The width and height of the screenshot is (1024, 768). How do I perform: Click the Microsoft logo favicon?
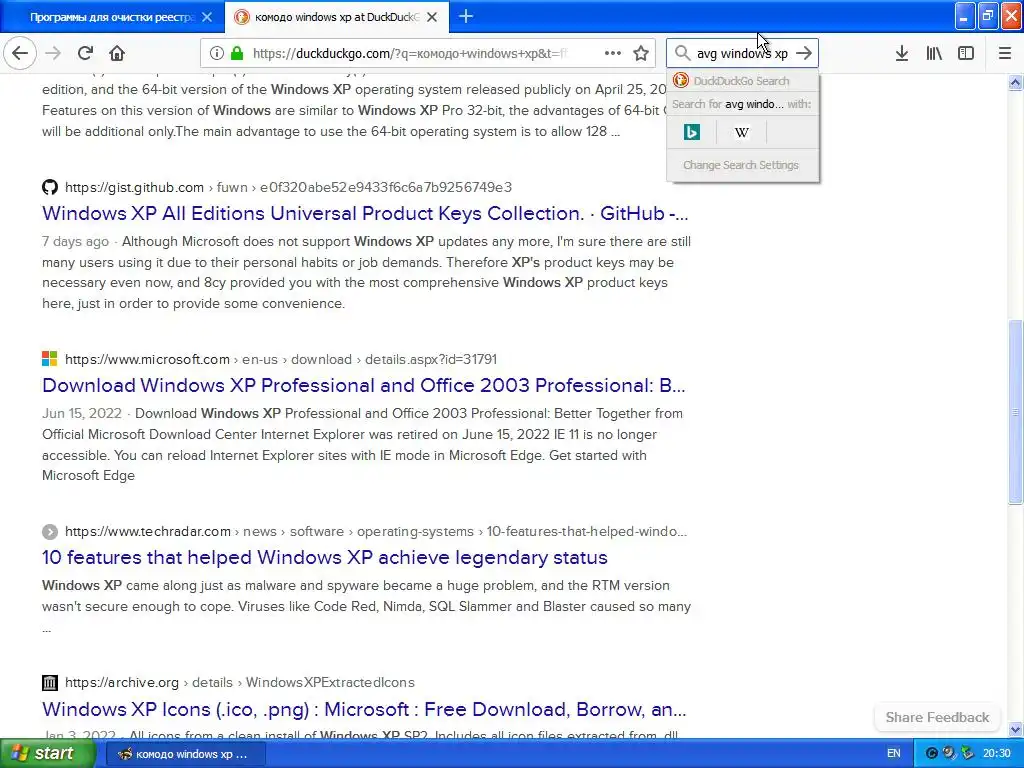click(x=50, y=359)
